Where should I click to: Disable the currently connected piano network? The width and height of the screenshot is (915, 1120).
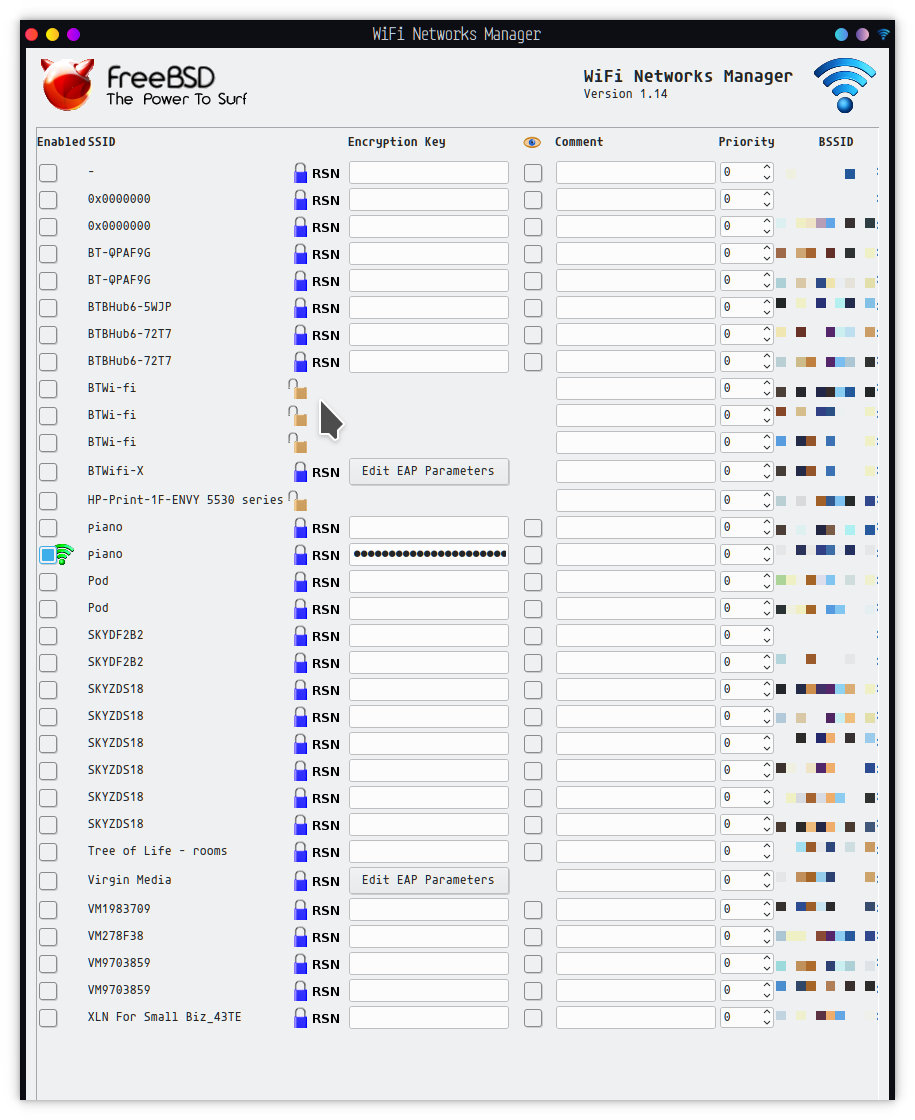point(48,555)
